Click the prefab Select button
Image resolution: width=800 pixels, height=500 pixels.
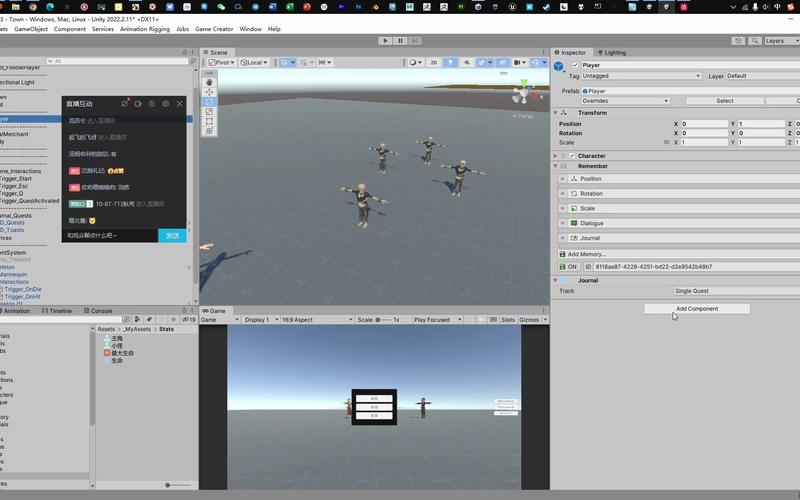coord(724,101)
